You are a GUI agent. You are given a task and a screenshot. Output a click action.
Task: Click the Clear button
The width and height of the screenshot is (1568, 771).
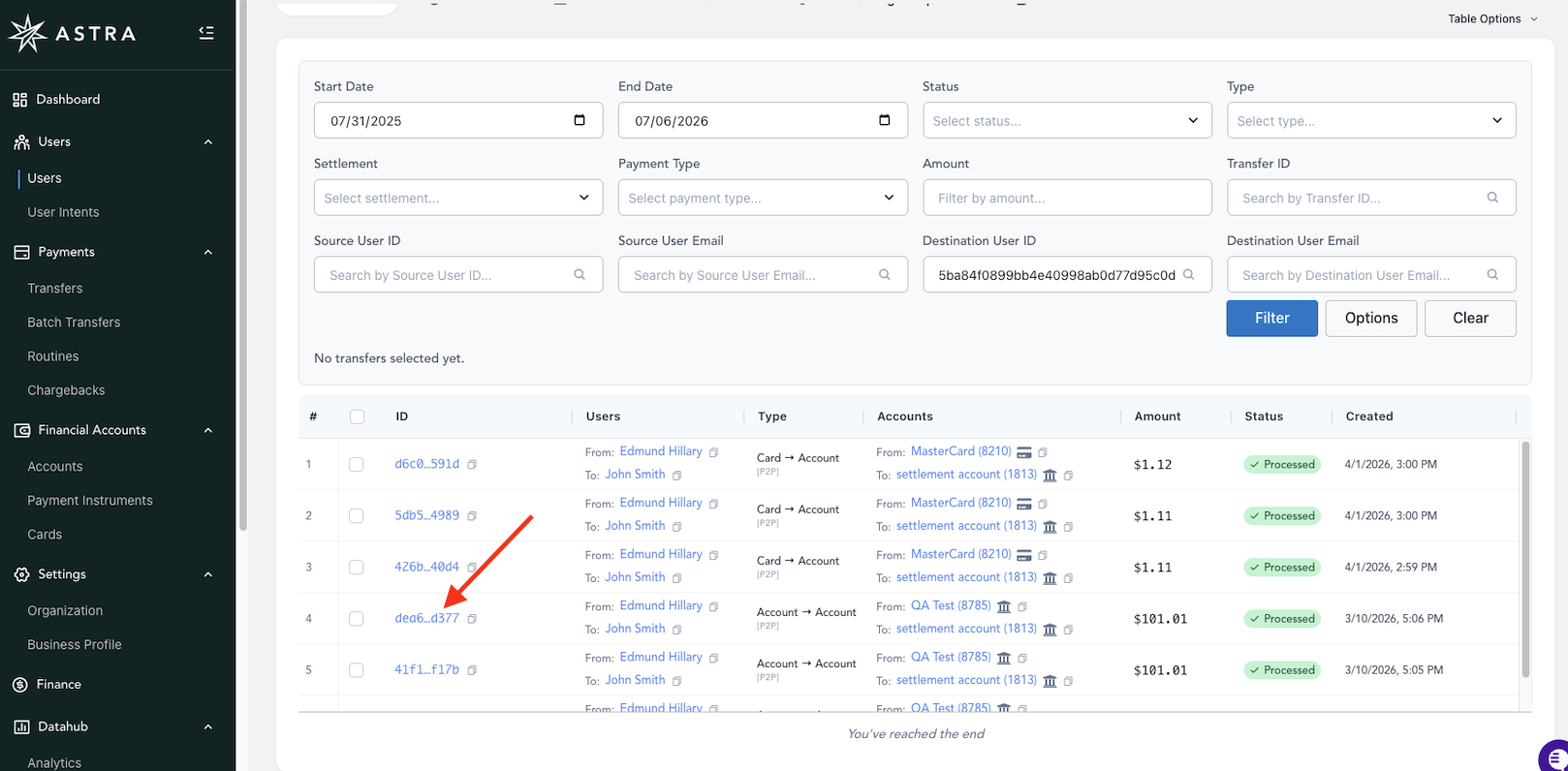[x=1470, y=318]
